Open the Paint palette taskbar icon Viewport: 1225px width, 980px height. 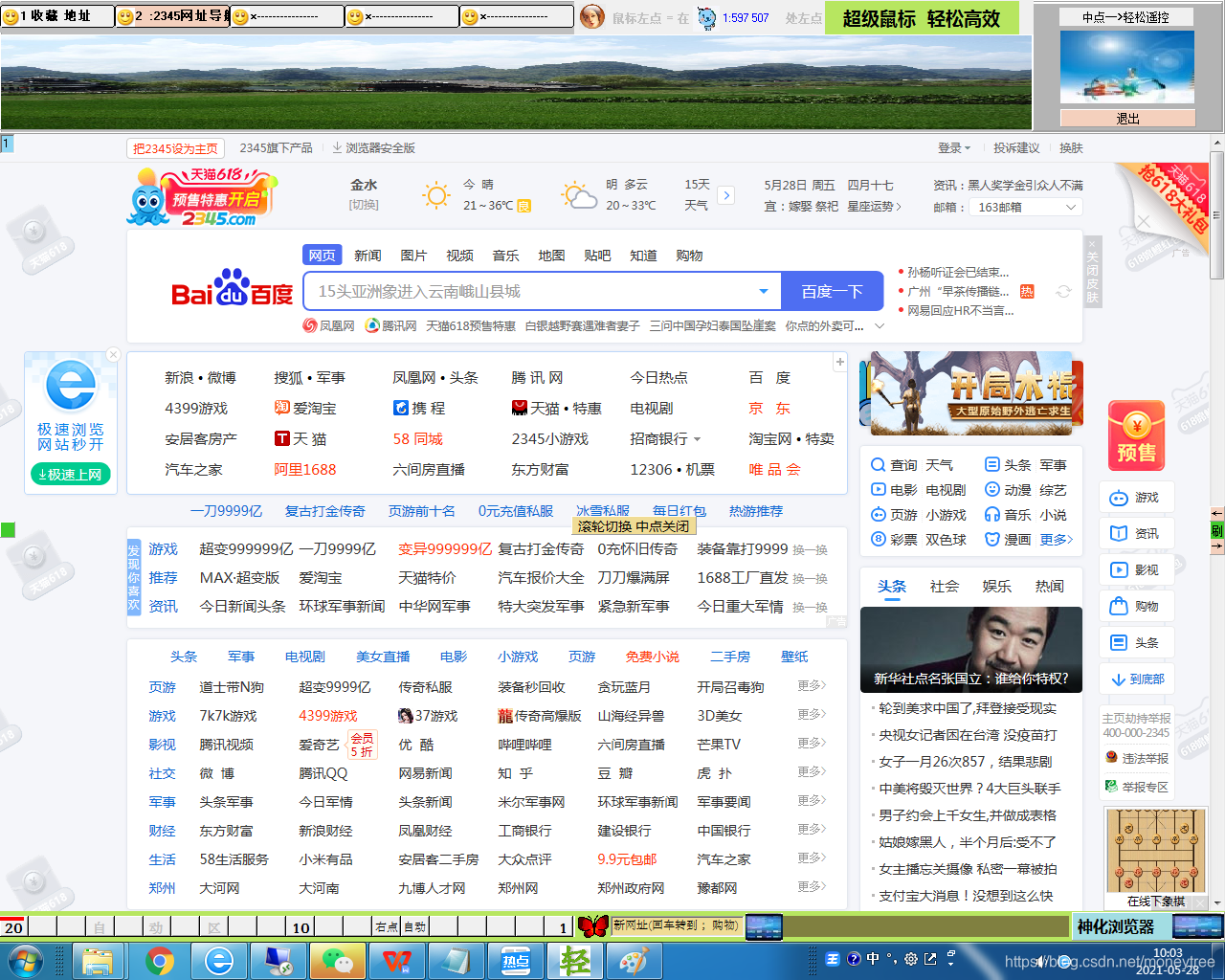[x=634, y=961]
